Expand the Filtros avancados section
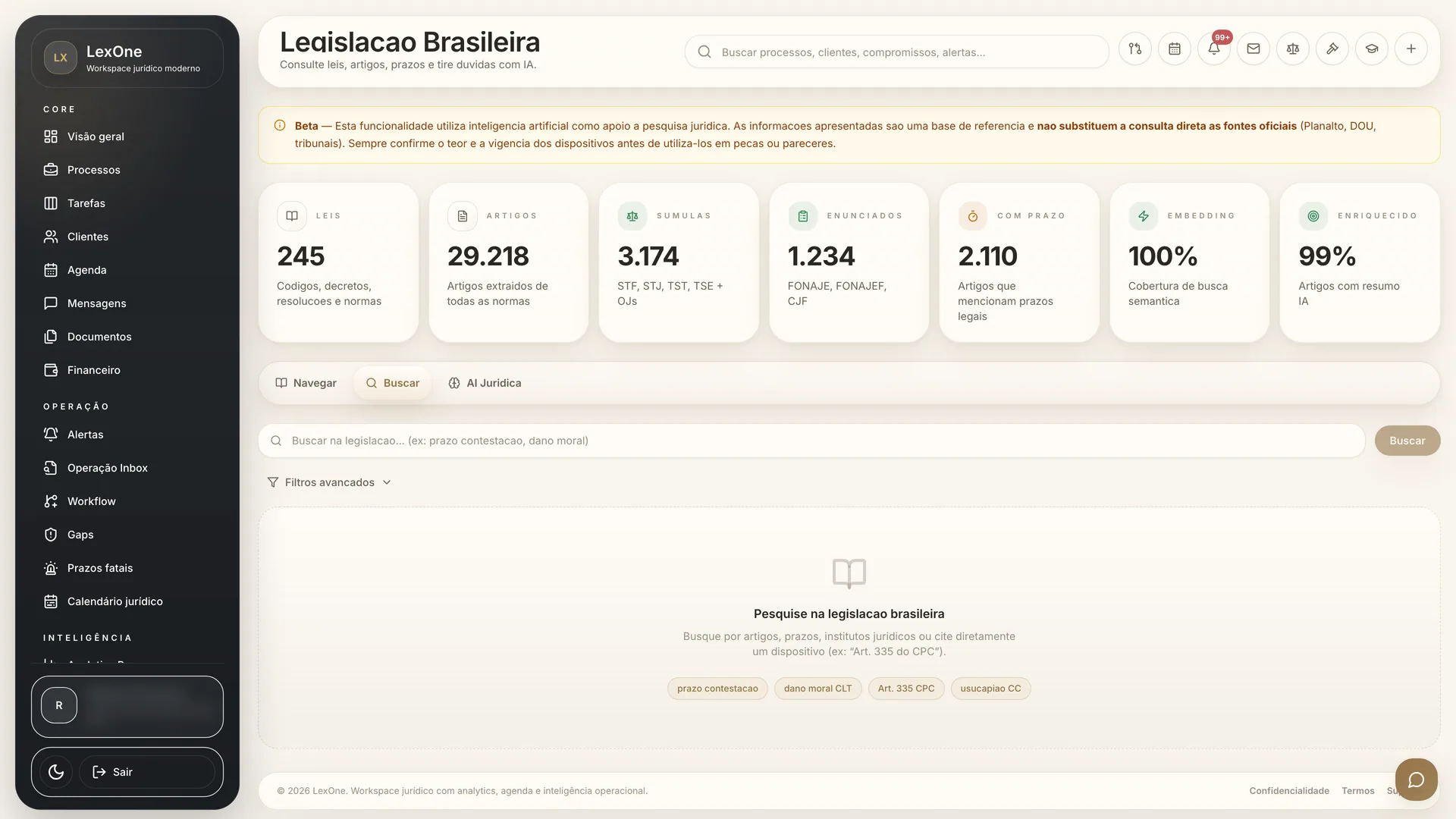Screen dimensions: 1456x819 [x=329, y=482]
